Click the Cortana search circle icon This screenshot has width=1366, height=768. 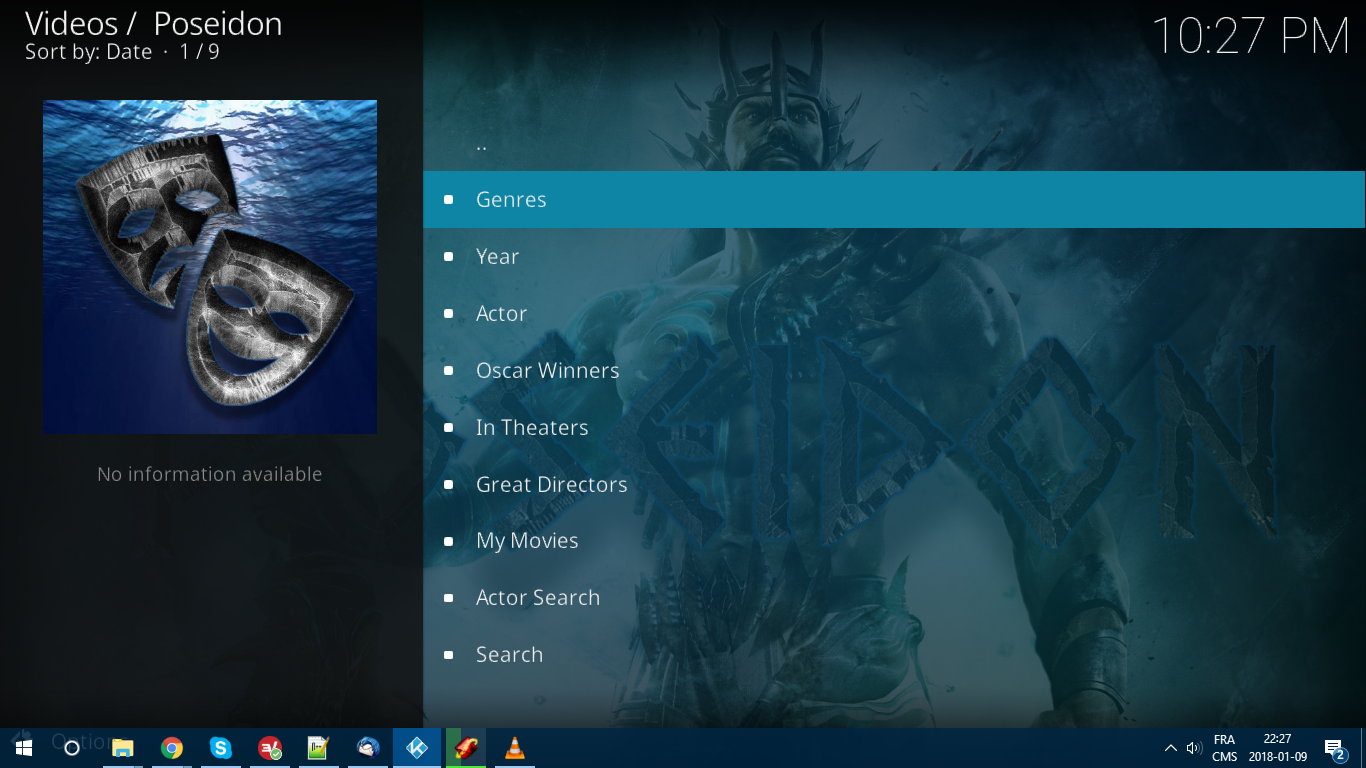[x=72, y=748]
